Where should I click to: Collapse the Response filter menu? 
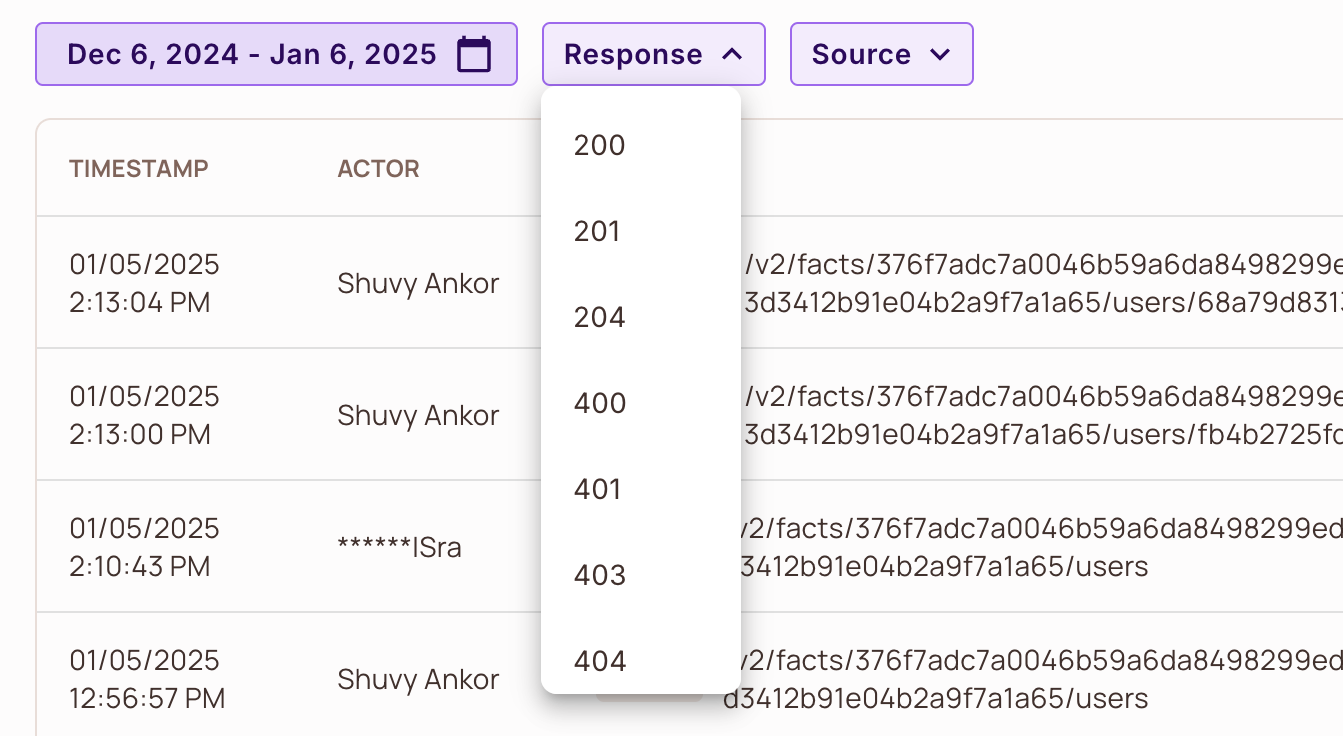pyautogui.click(x=653, y=54)
